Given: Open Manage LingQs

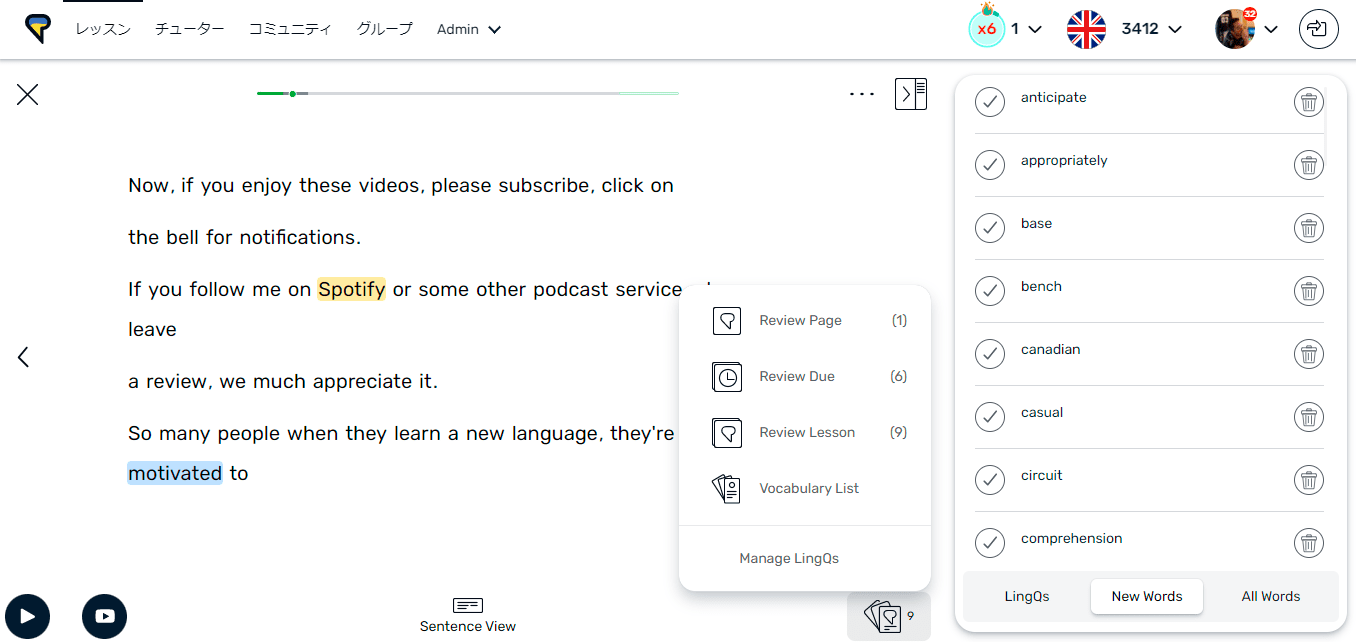Looking at the screenshot, I should tap(789, 558).
